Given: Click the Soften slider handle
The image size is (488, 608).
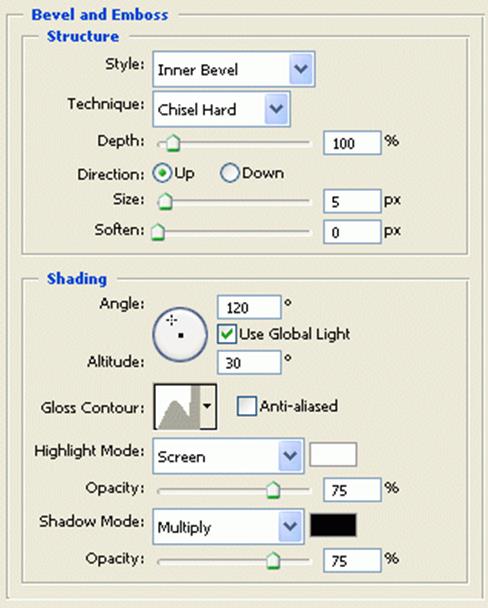Looking at the screenshot, I should point(158,232).
